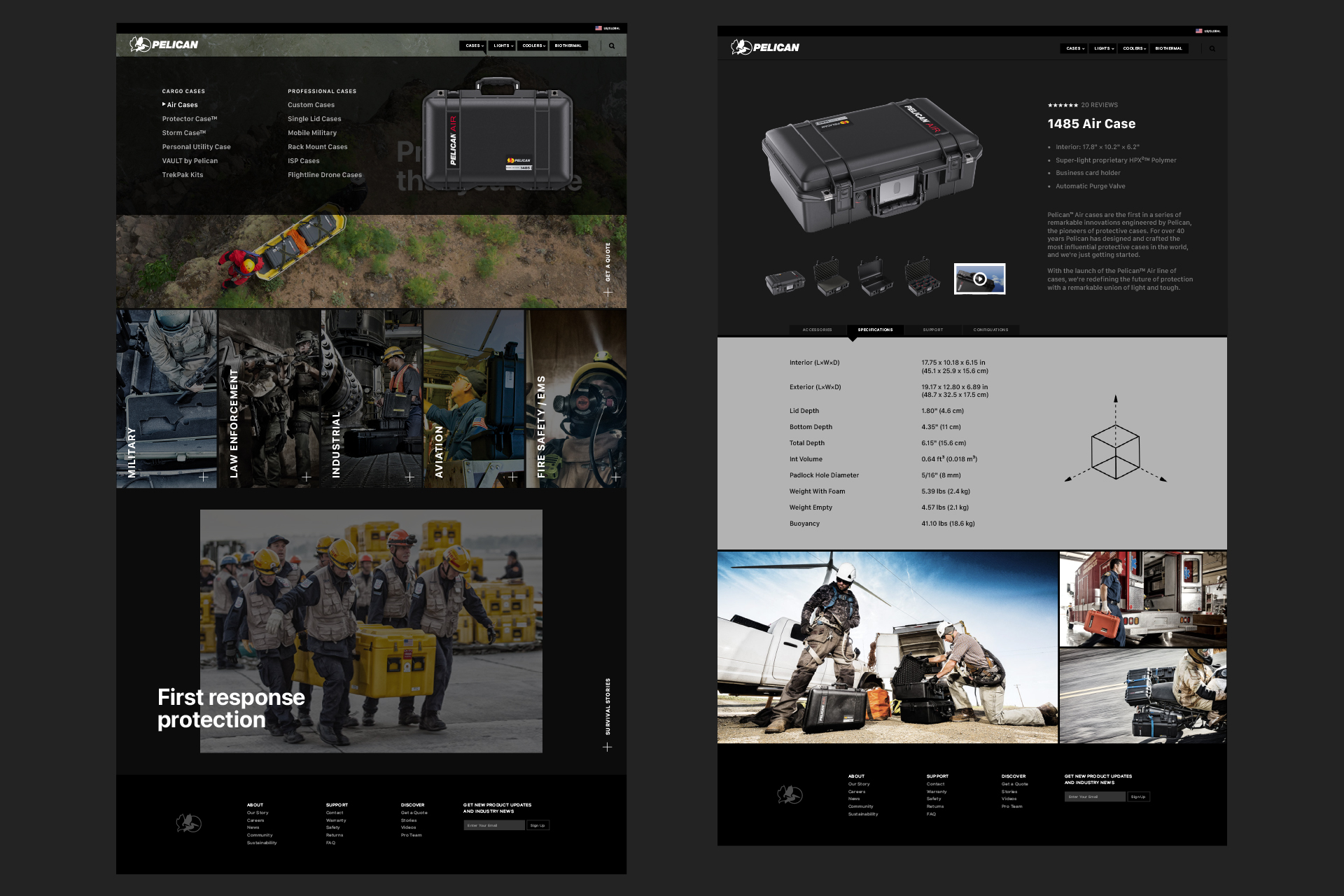Click the Pelican logo in left page header

[x=164, y=45]
